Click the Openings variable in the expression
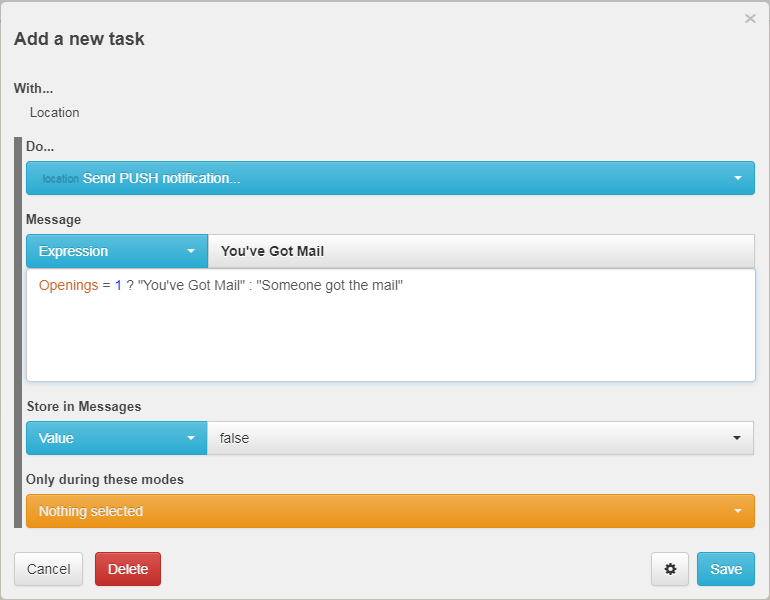 pos(68,285)
